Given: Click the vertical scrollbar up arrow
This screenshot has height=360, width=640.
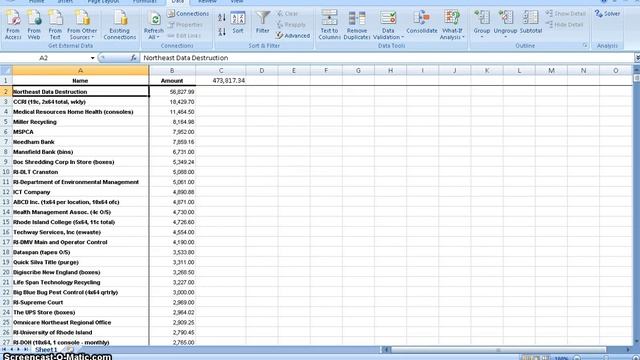Looking at the screenshot, I should pyautogui.click(x=636, y=70).
